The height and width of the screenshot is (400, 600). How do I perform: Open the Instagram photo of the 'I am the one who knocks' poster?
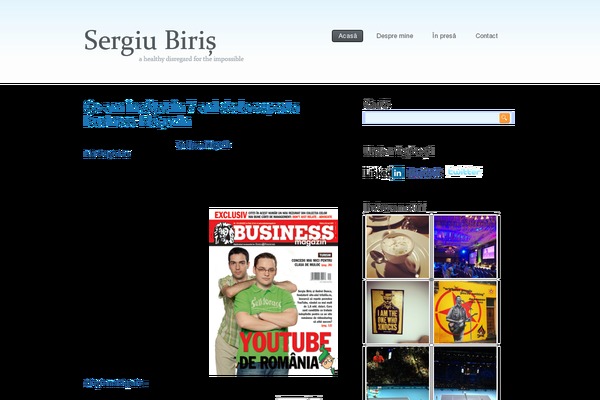coord(397,312)
